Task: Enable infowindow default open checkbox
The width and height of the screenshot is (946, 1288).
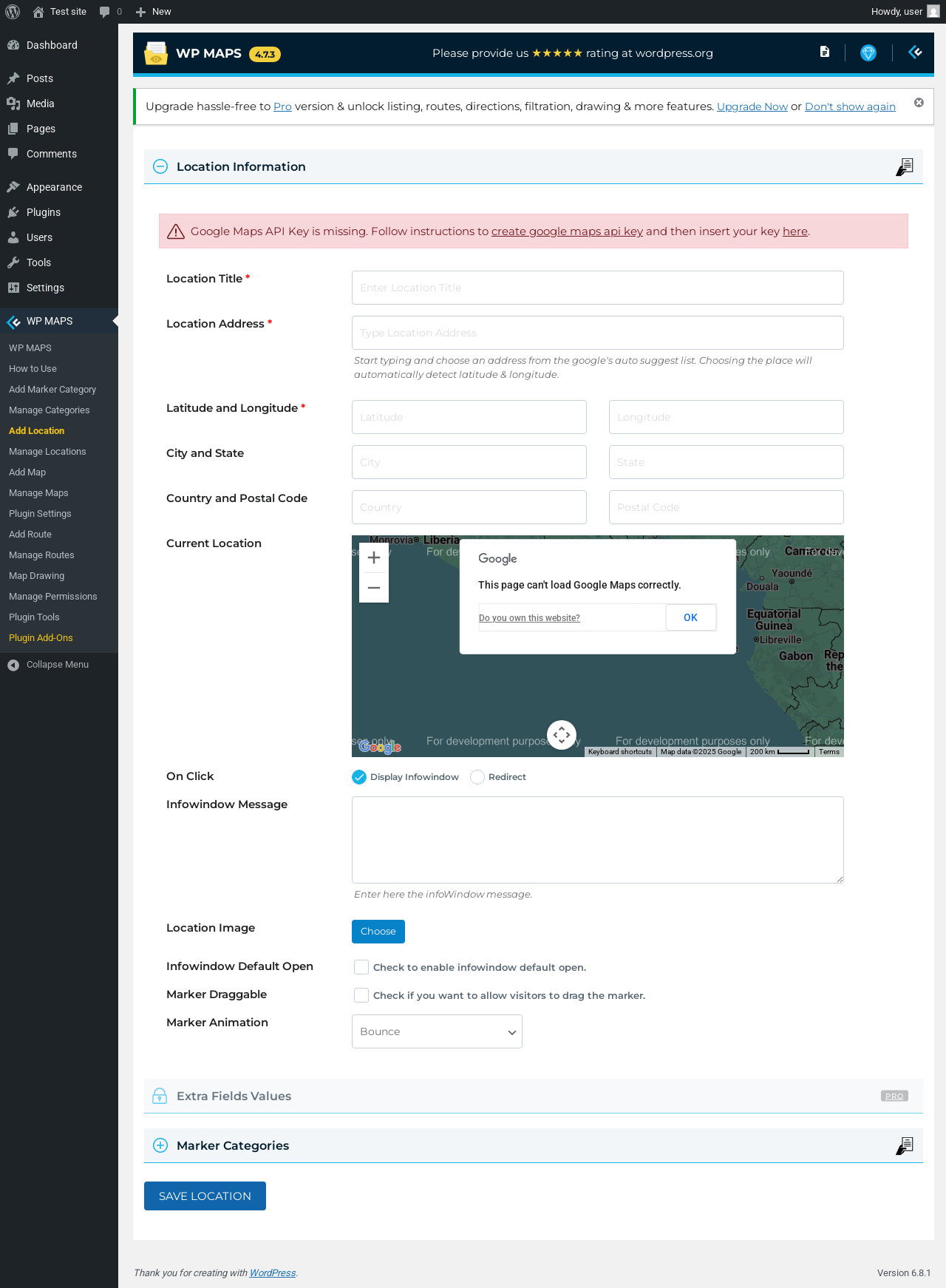Action: pos(361,967)
